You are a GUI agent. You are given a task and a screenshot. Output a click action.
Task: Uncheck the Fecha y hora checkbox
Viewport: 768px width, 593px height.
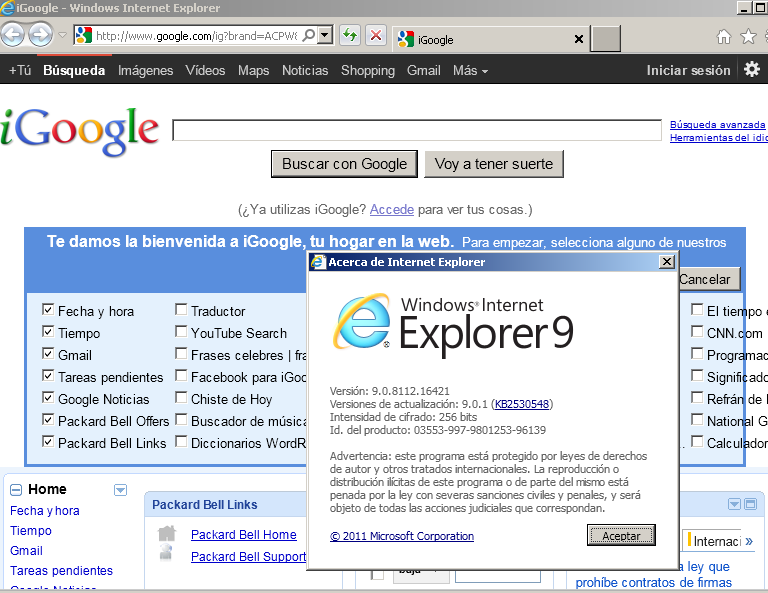pyautogui.click(x=47, y=310)
